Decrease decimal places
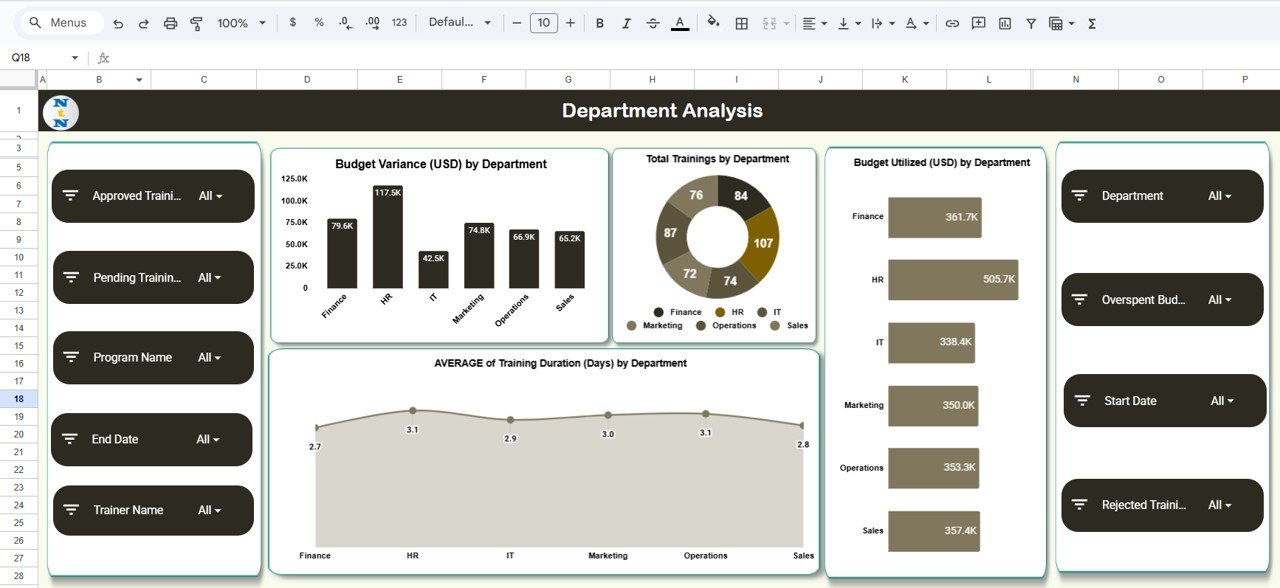Image resolution: width=1280 pixels, height=588 pixels. point(344,22)
